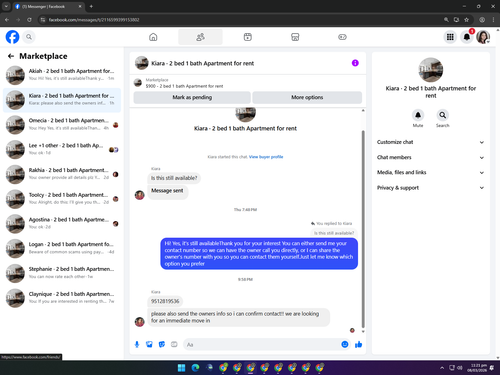Viewport: 500px width, 375px height.
Task: Show hidden system tray icons chevron
Action: (442, 368)
